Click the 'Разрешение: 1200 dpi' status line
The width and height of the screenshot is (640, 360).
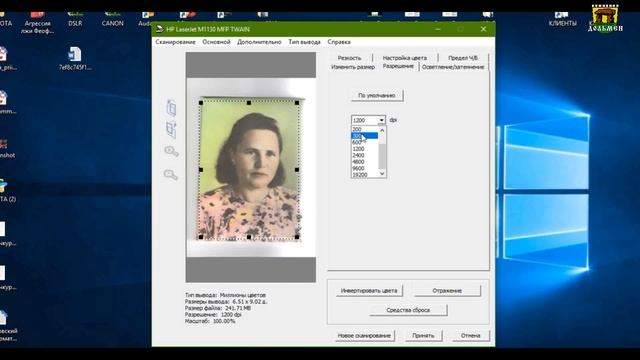coord(213,315)
